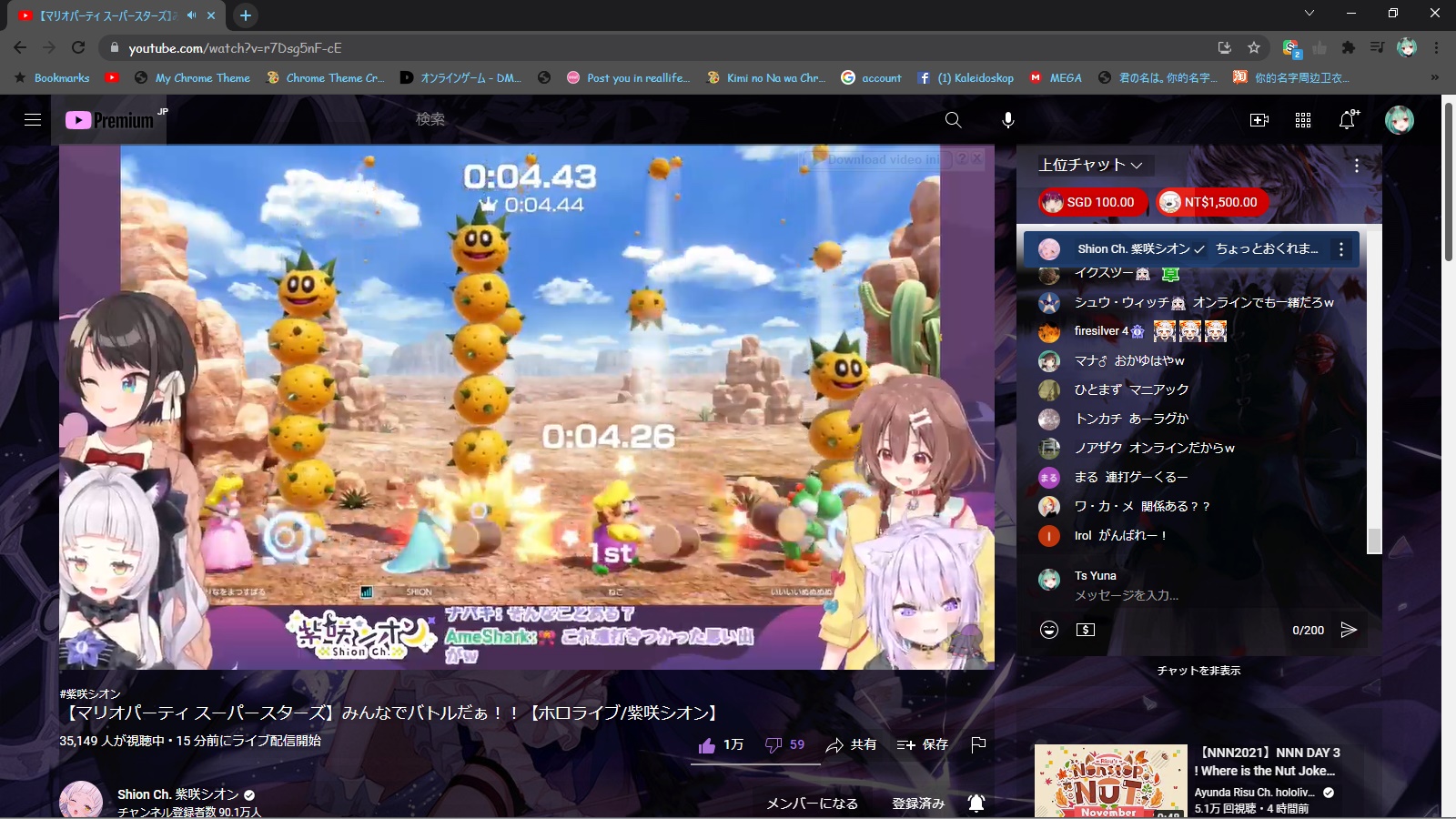Viewport: 1456px width, 819px height.
Task: Reload the current page
Action: 78,47
